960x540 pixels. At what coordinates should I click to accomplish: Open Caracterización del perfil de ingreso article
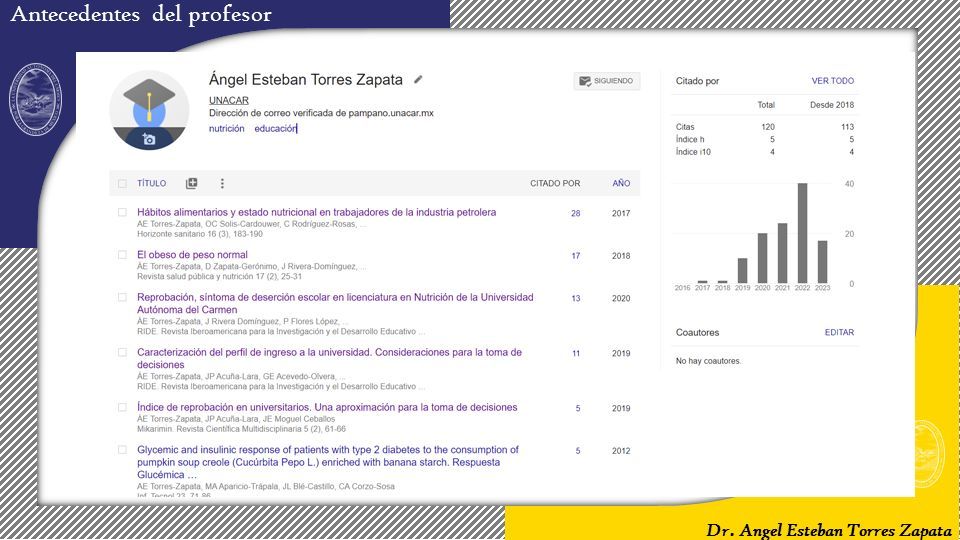[x=329, y=358]
